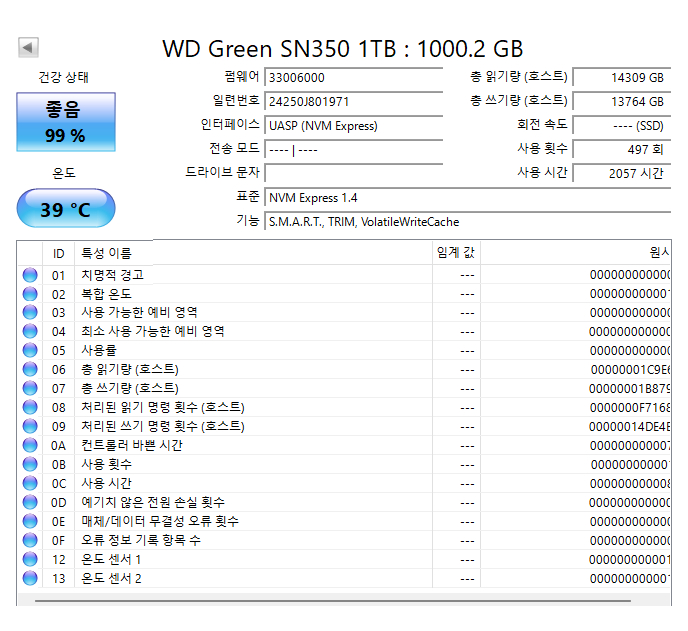Click the blue status icon for ID 09
The width and height of the screenshot is (688, 631).
click(30, 427)
